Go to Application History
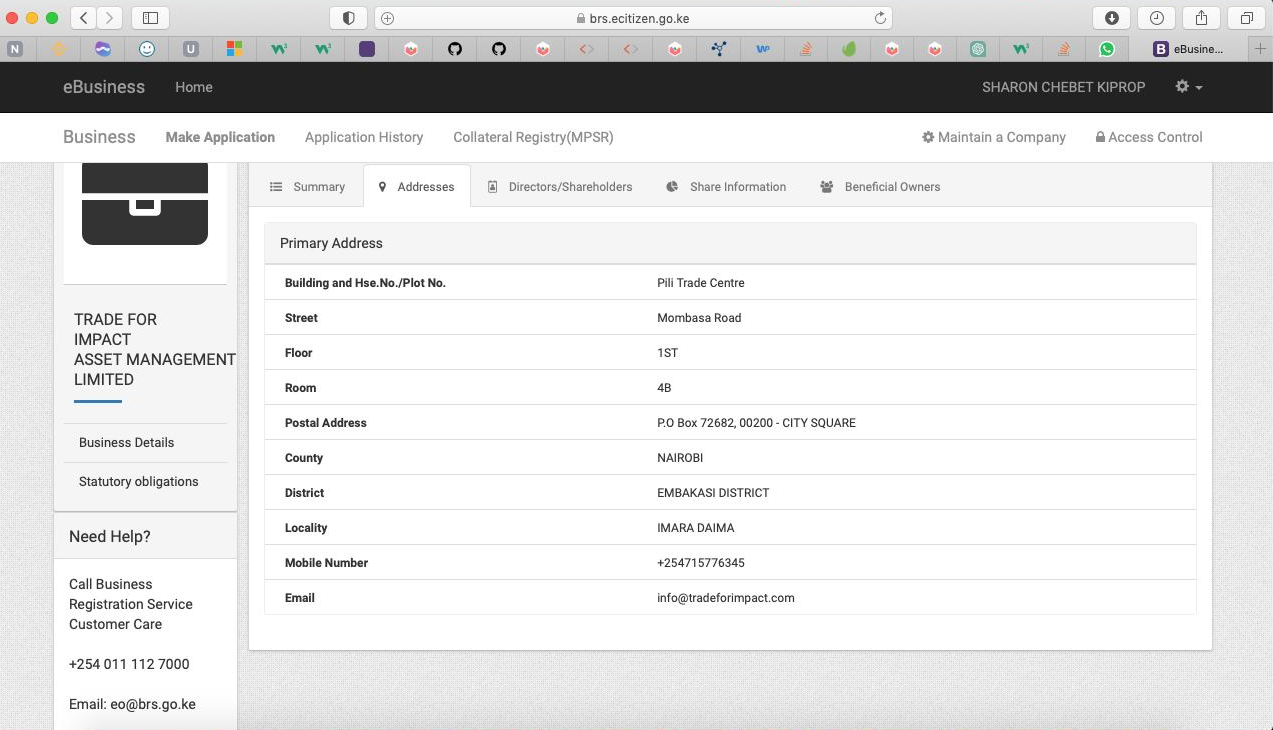Viewport: 1273px width, 730px height. point(364,137)
